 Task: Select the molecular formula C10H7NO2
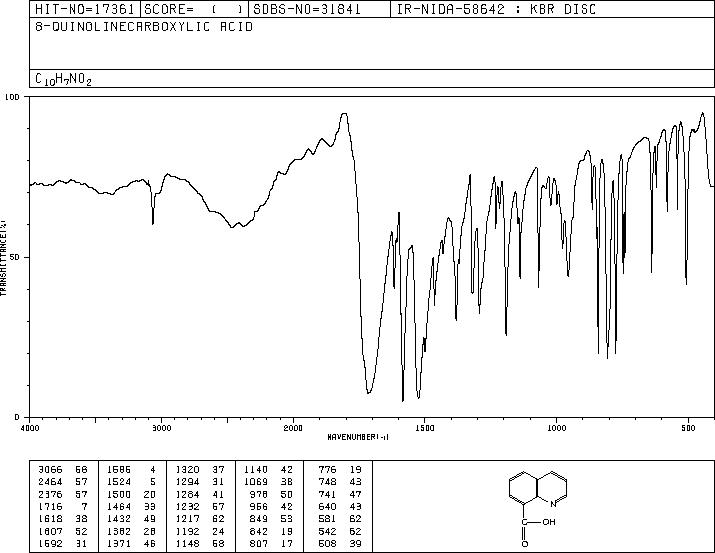(x=63, y=79)
